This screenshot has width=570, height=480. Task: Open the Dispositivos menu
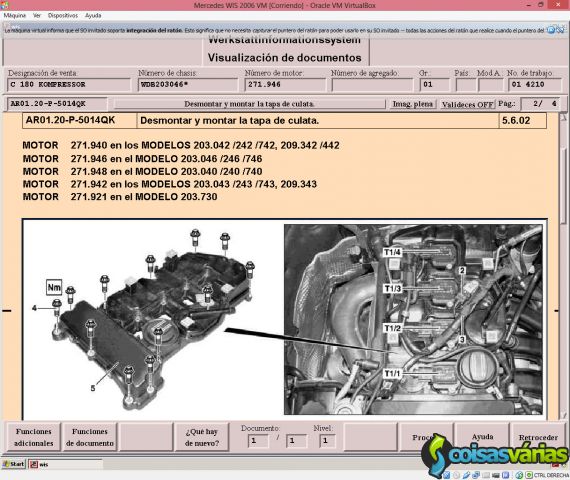(x=63, y=15)
